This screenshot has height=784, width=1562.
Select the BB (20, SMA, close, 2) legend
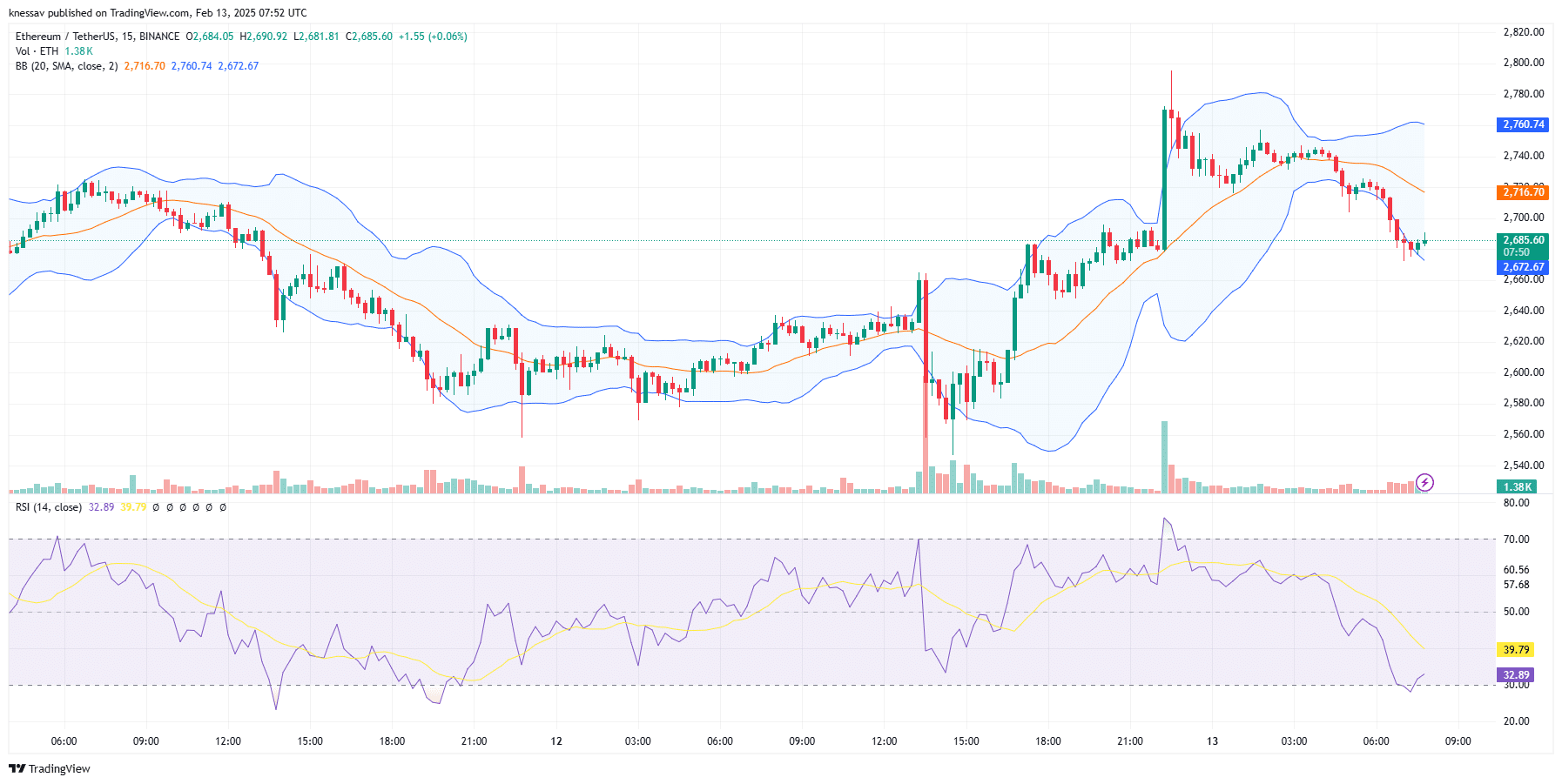[66, 66]
